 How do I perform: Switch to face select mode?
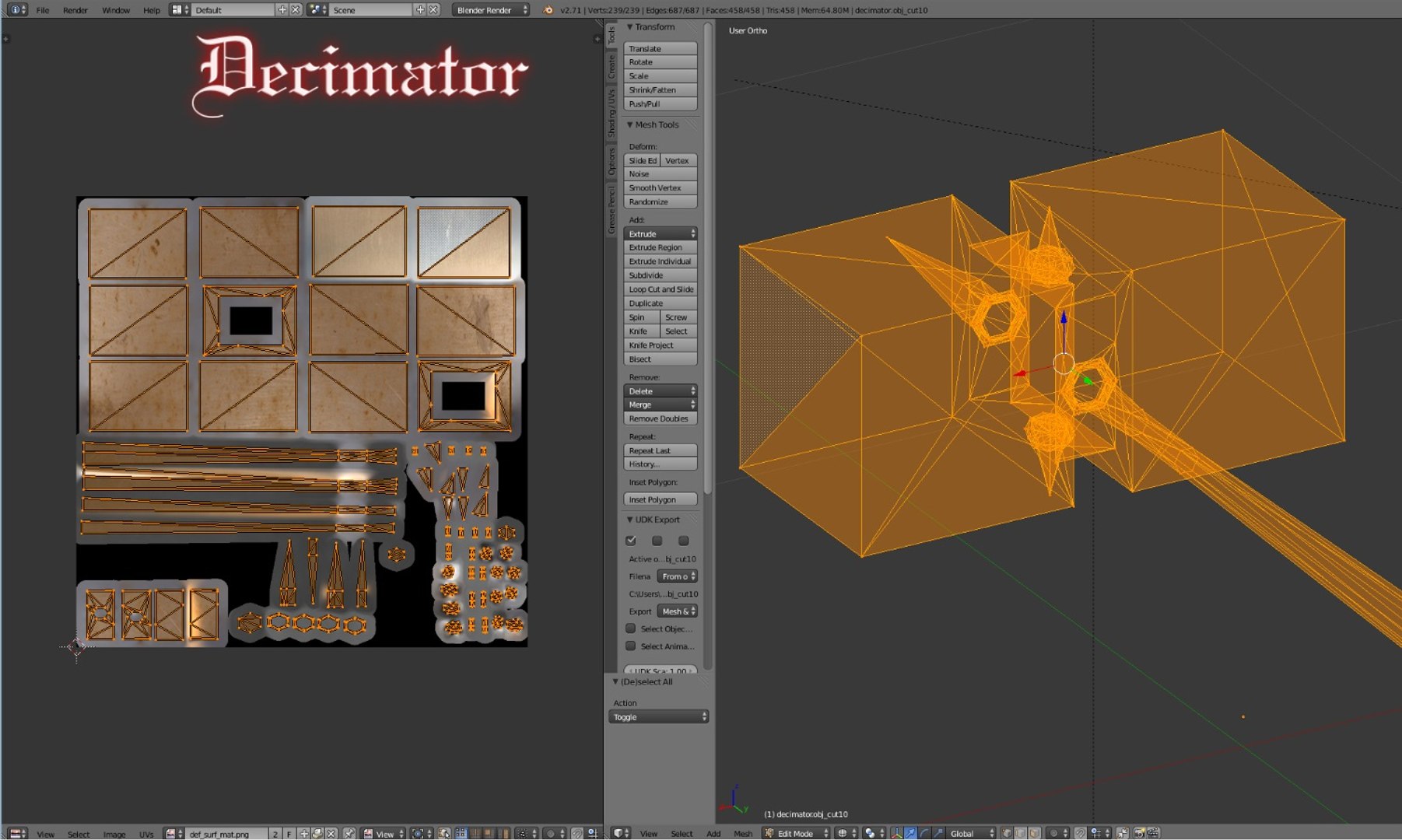click(x=1035, y=833)
